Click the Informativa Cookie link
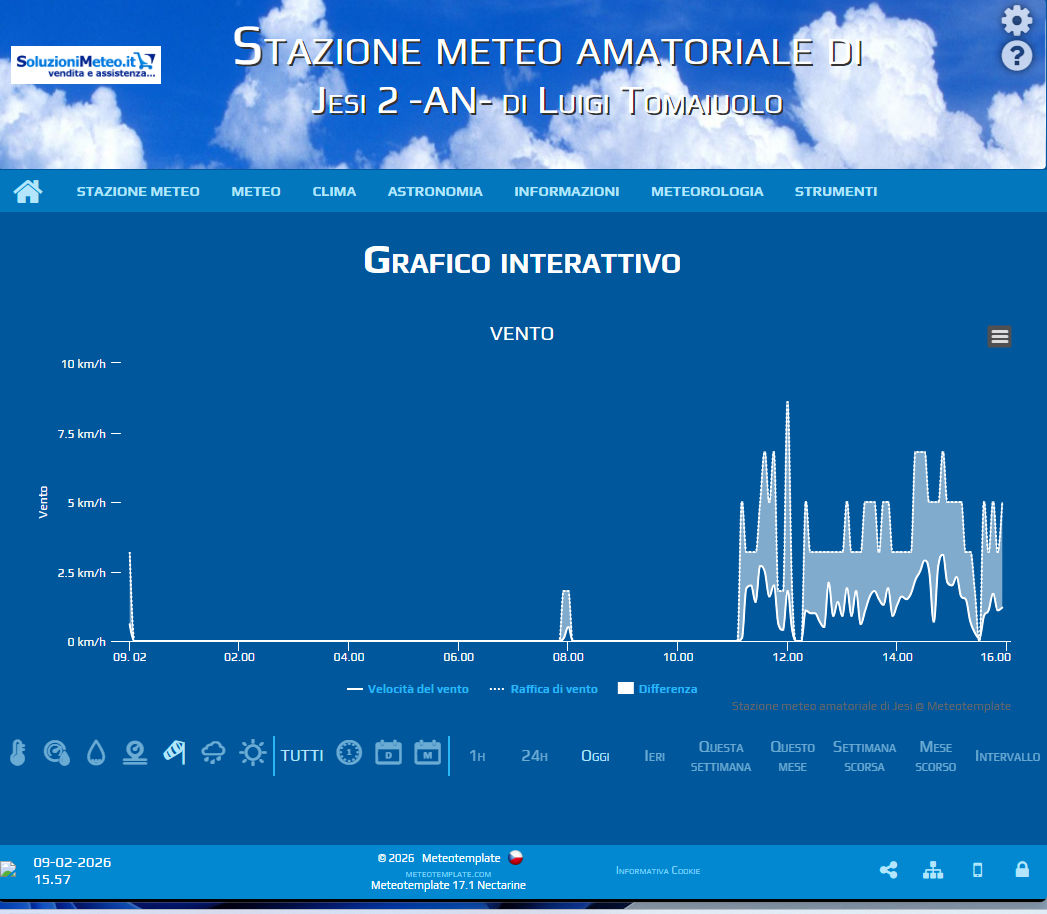 coord(658,871)
